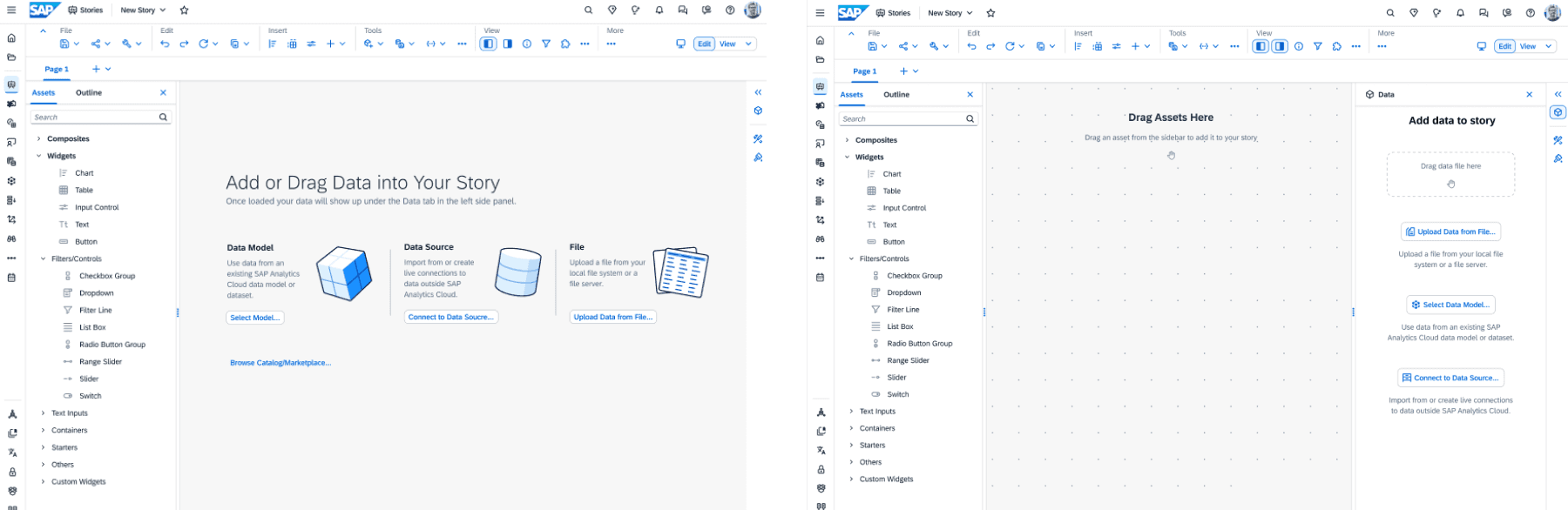Click the filter funnel icon in right window's toolbar

(x=1317, y=46)
